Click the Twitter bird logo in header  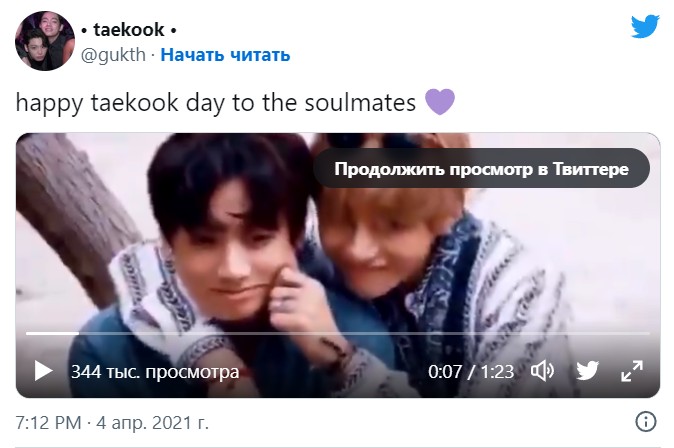(645, 27)
